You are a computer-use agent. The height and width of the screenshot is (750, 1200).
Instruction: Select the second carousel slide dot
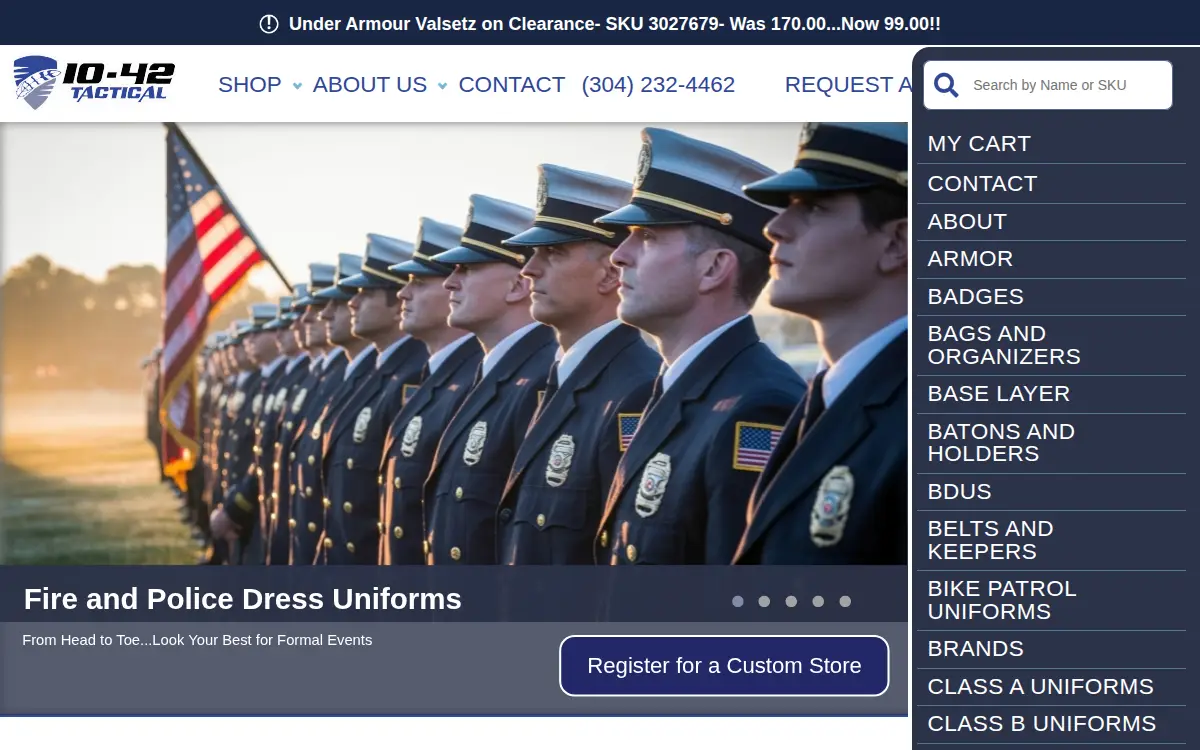764,601
